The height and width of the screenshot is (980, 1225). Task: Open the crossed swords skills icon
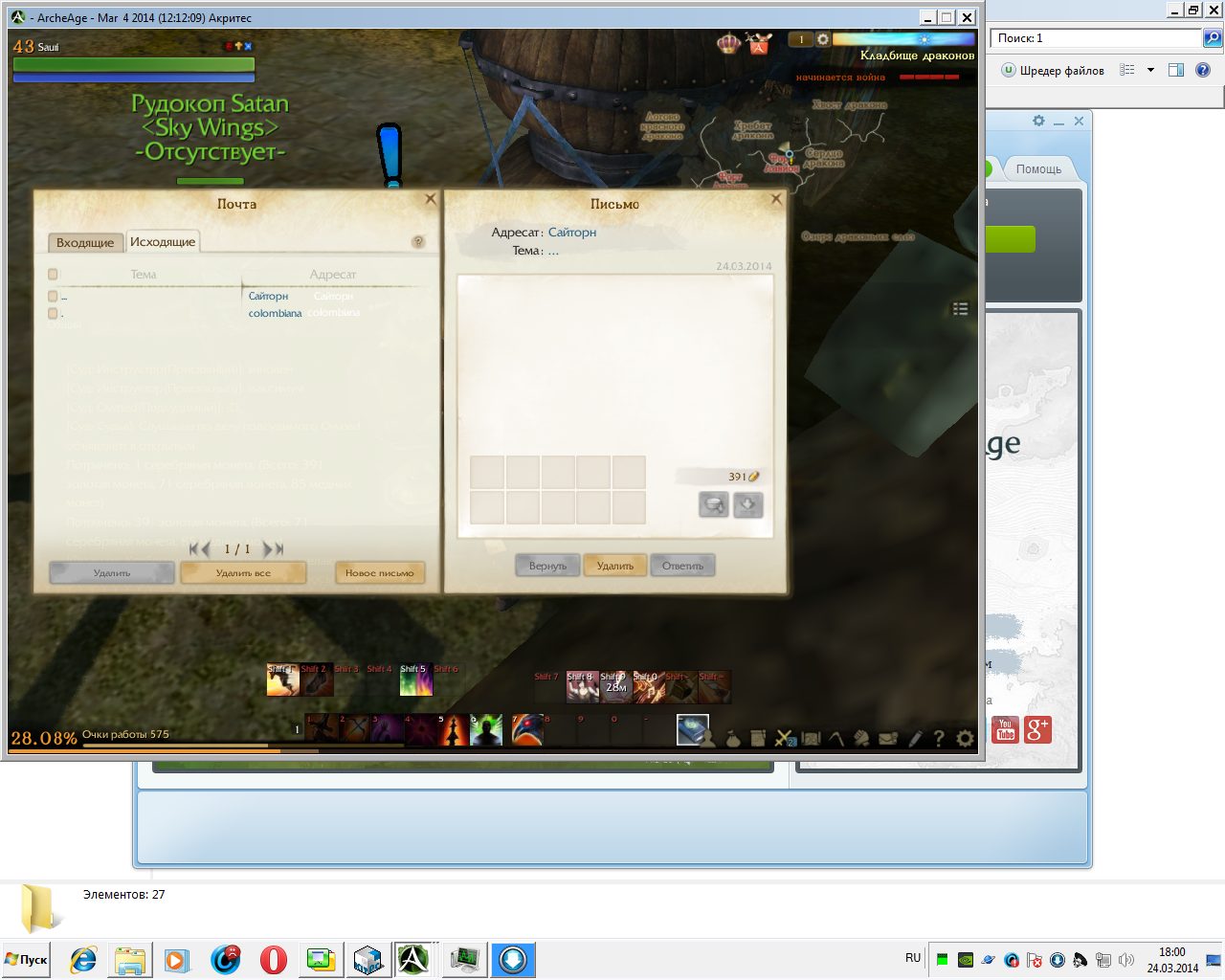(785, 739)
